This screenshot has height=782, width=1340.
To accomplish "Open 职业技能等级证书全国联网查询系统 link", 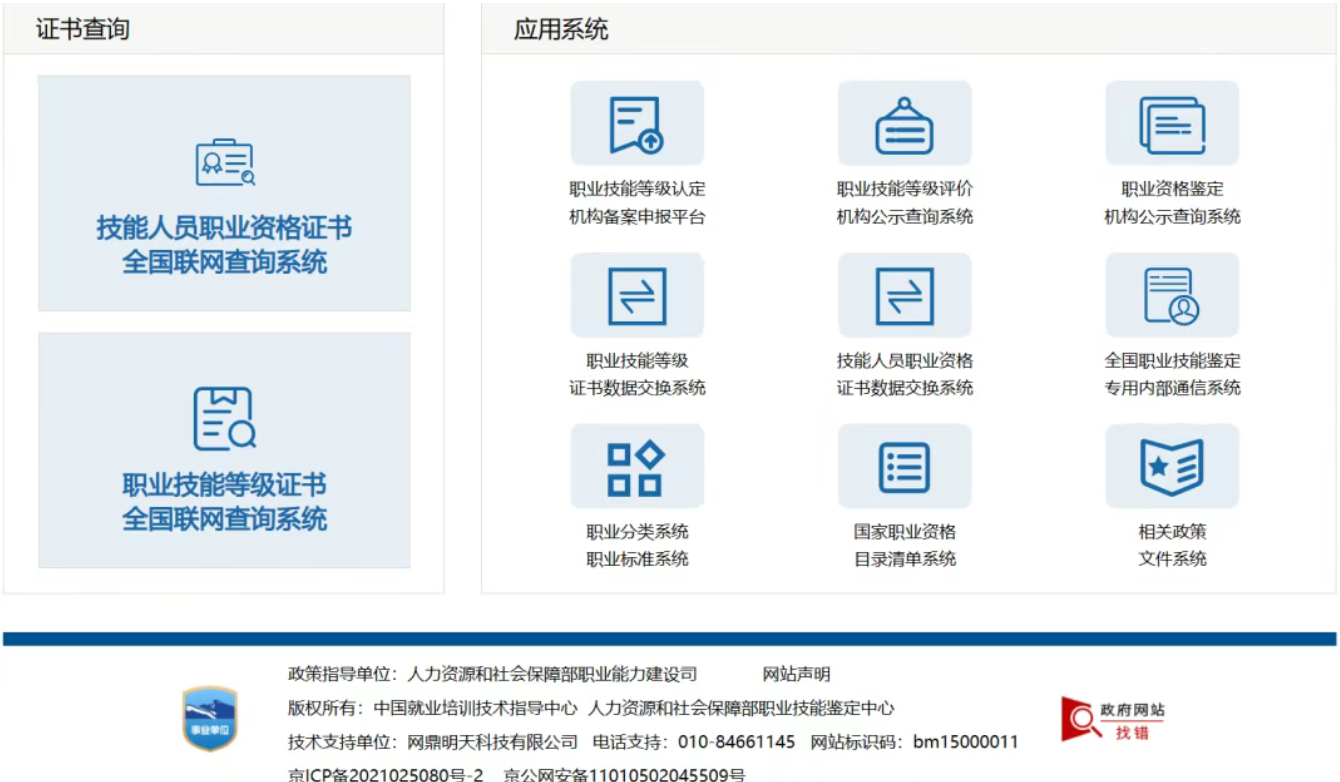I will [224, 502].
